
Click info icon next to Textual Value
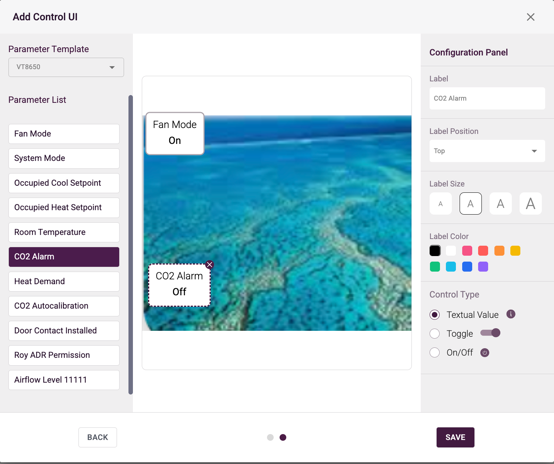[511, 314]
